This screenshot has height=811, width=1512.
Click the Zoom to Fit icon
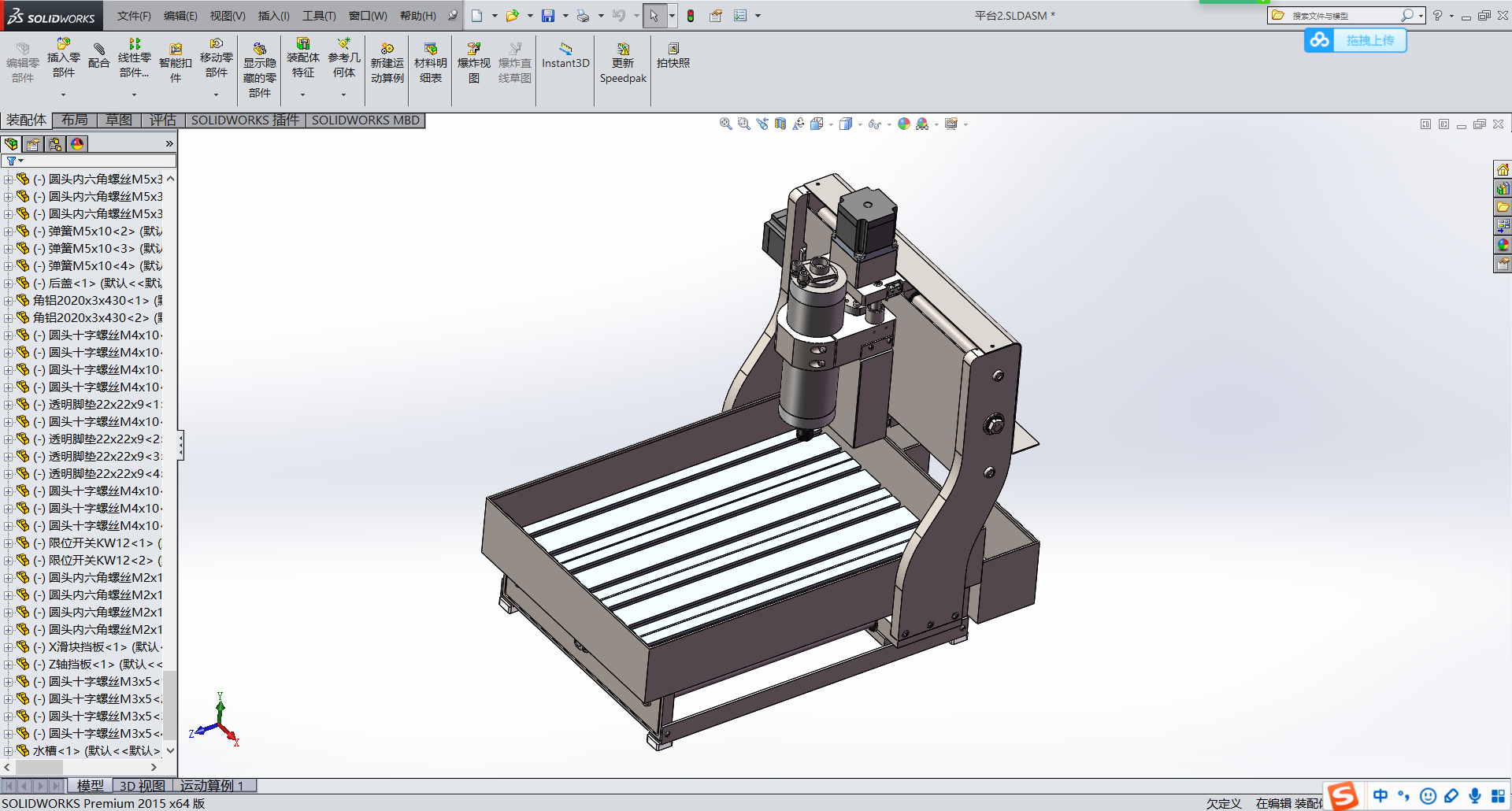[x=725, y=124]
